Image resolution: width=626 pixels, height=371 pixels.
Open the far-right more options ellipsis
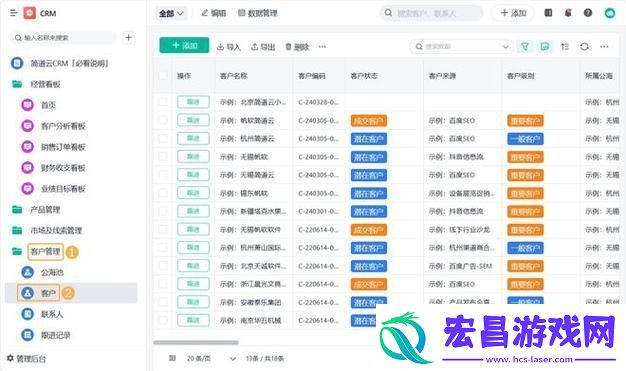coord(604,47)
